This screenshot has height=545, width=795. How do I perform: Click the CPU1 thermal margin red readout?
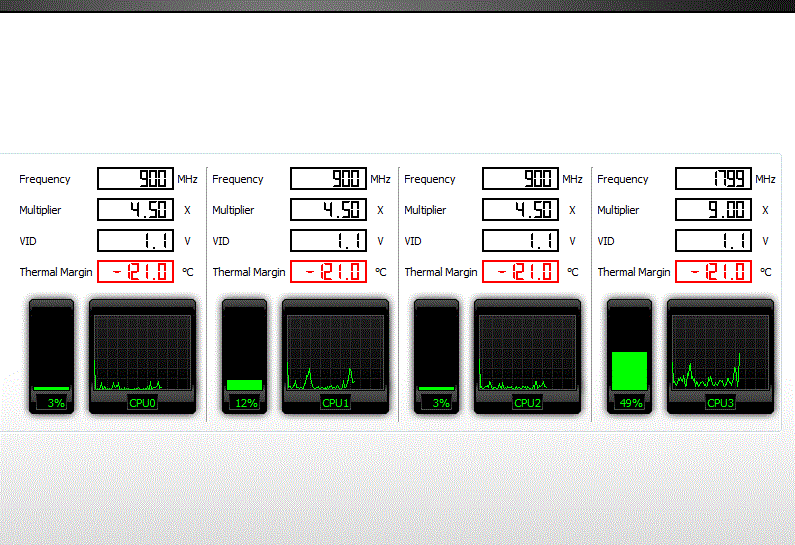tap(328, 271)
